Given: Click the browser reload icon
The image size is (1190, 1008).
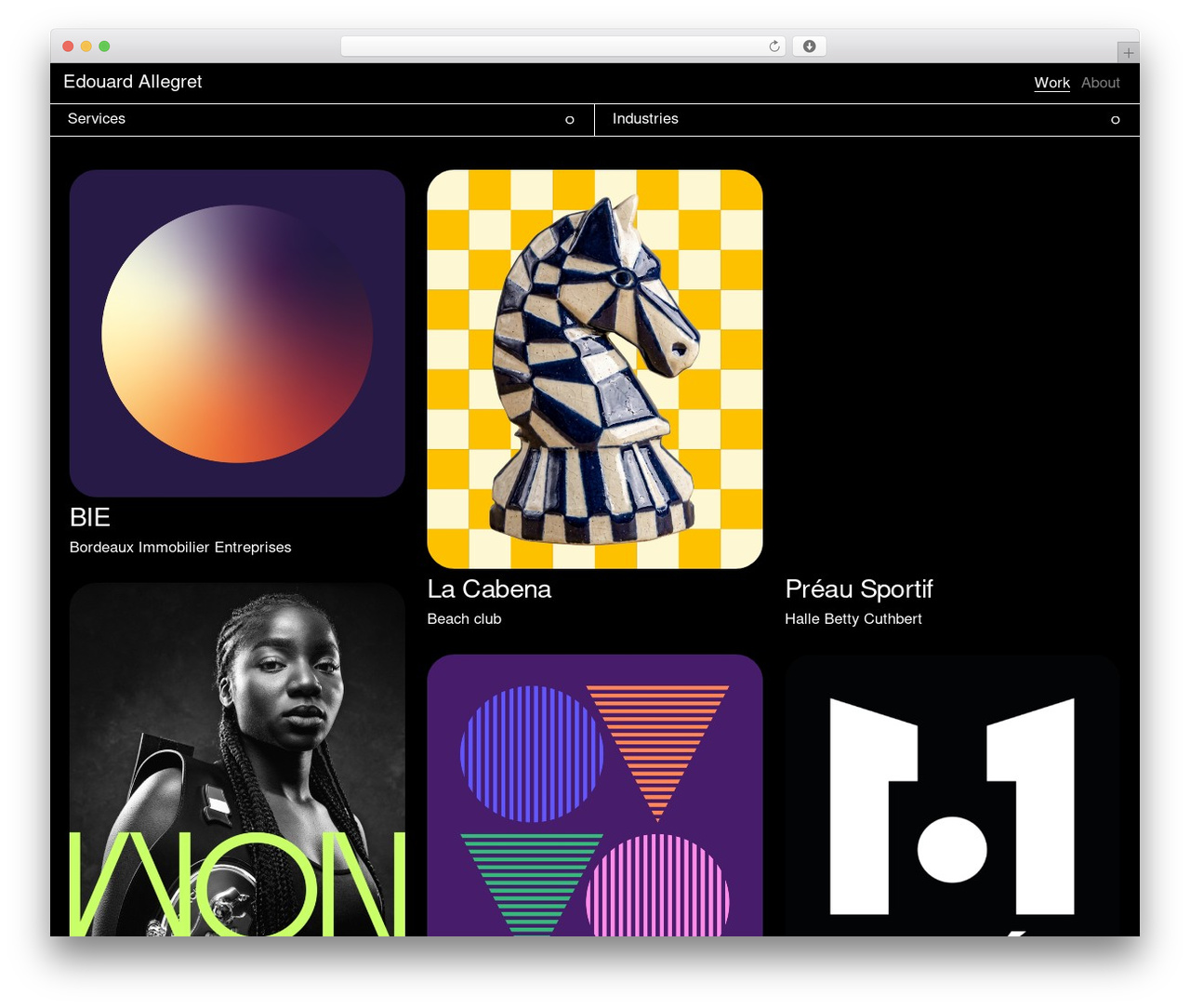Looking at the screenshot, I should coord(773,46).
